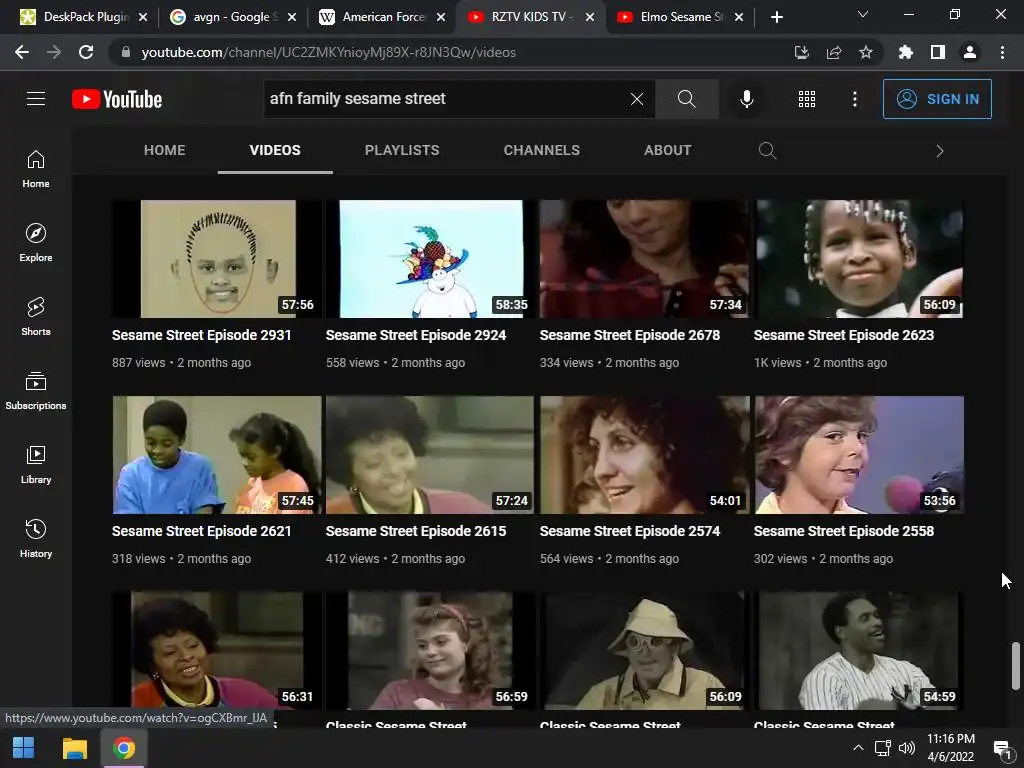Viewport: 1024px width, 768px height.
Task: Switch to the PLAYLISTS tab
Action: coord(402,150)
